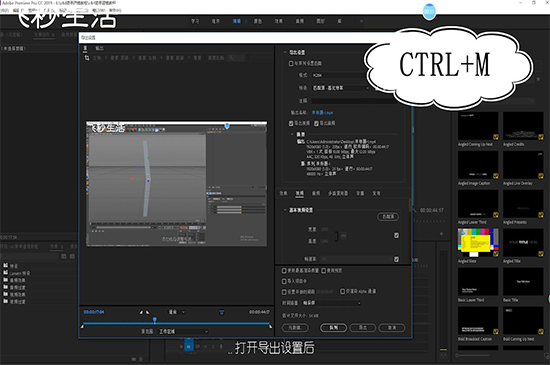The height and width of the screenshot is (365, 550).
Task: Switch to the Output tab above the preview
Action: [99, 48]
